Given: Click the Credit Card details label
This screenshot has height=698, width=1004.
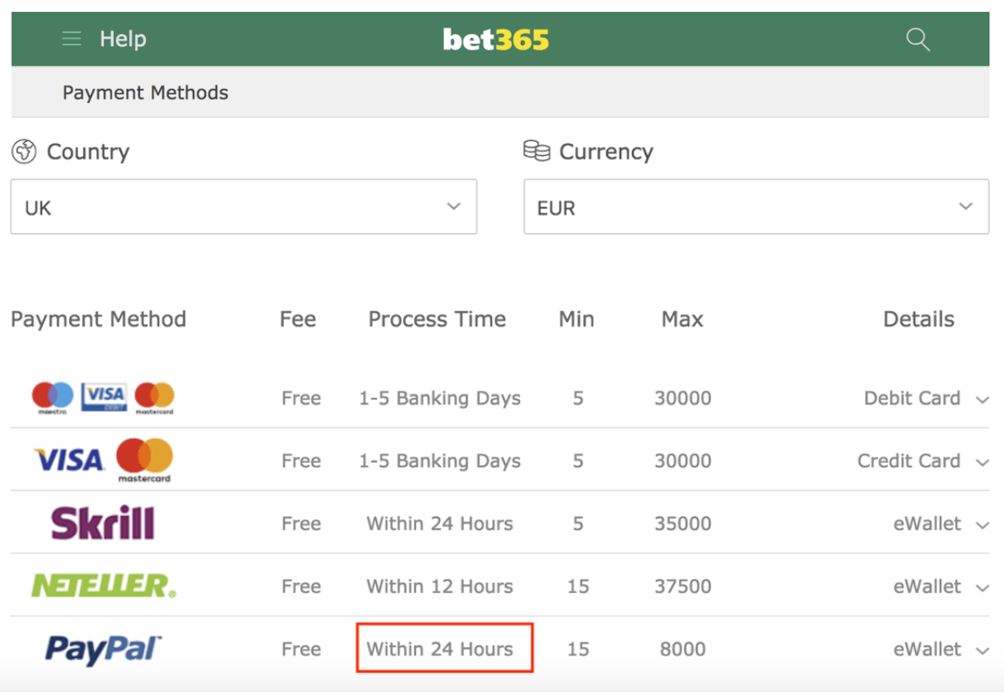Looking at the screenshot, I should (x=909, y=460).
